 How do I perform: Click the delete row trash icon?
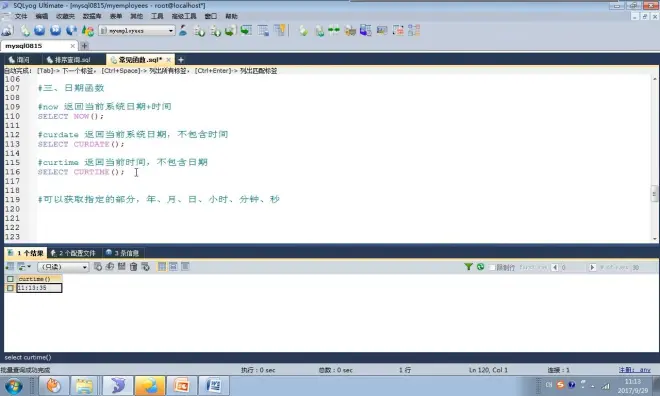point(133,267)
